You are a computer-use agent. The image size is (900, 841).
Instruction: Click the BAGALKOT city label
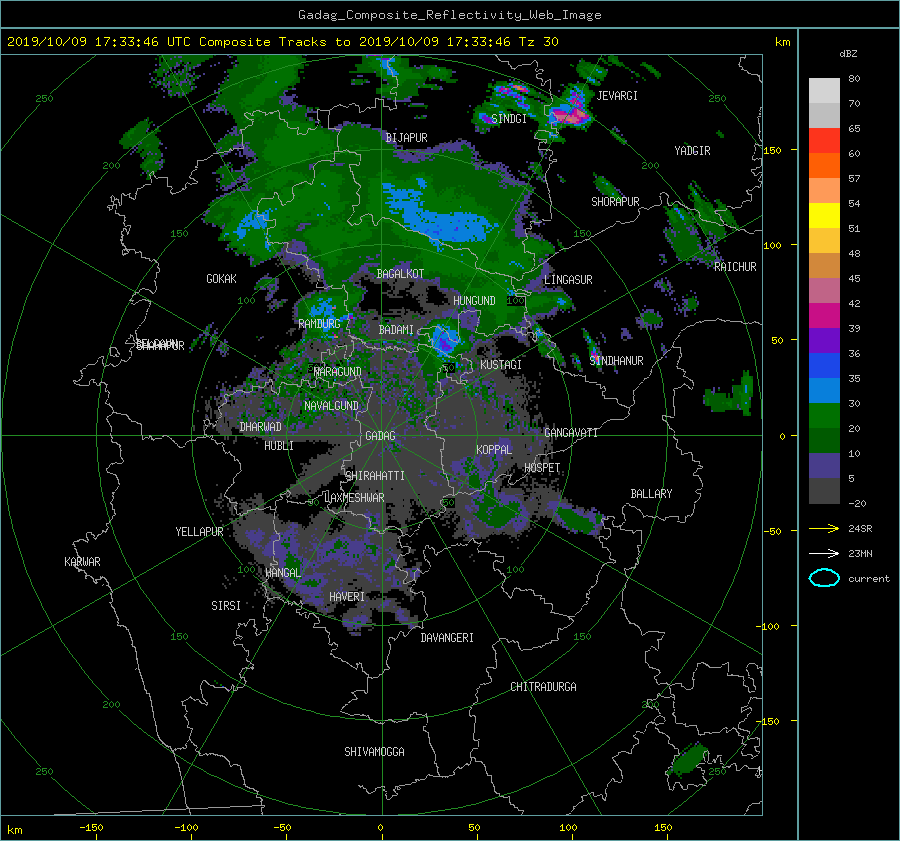[x=400, y=274]
